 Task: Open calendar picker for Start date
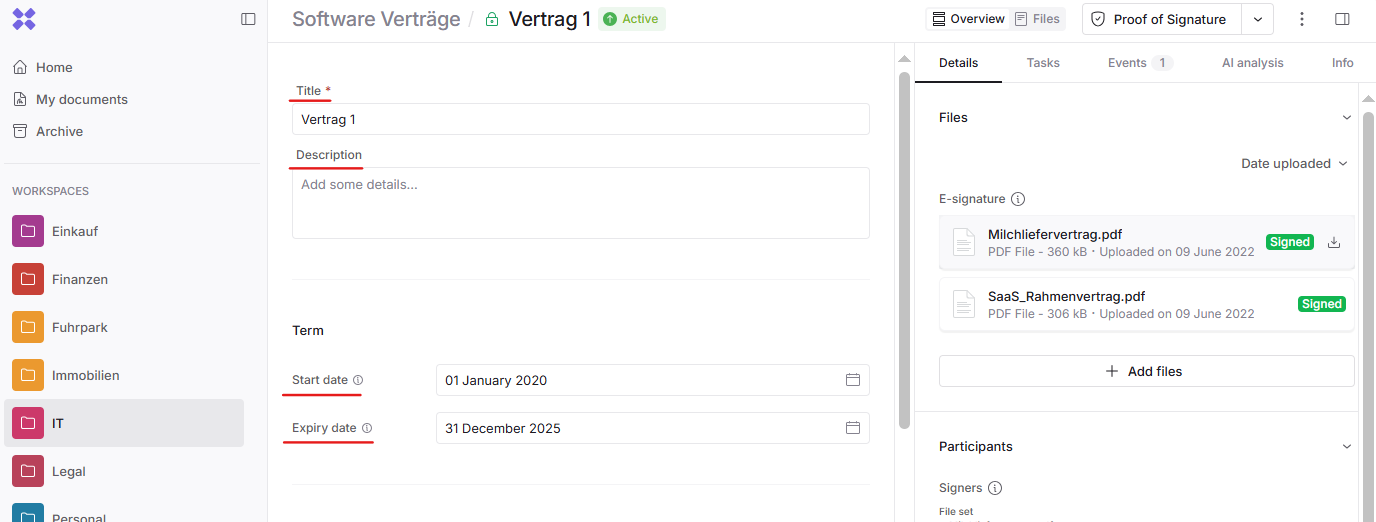point(853,380)
